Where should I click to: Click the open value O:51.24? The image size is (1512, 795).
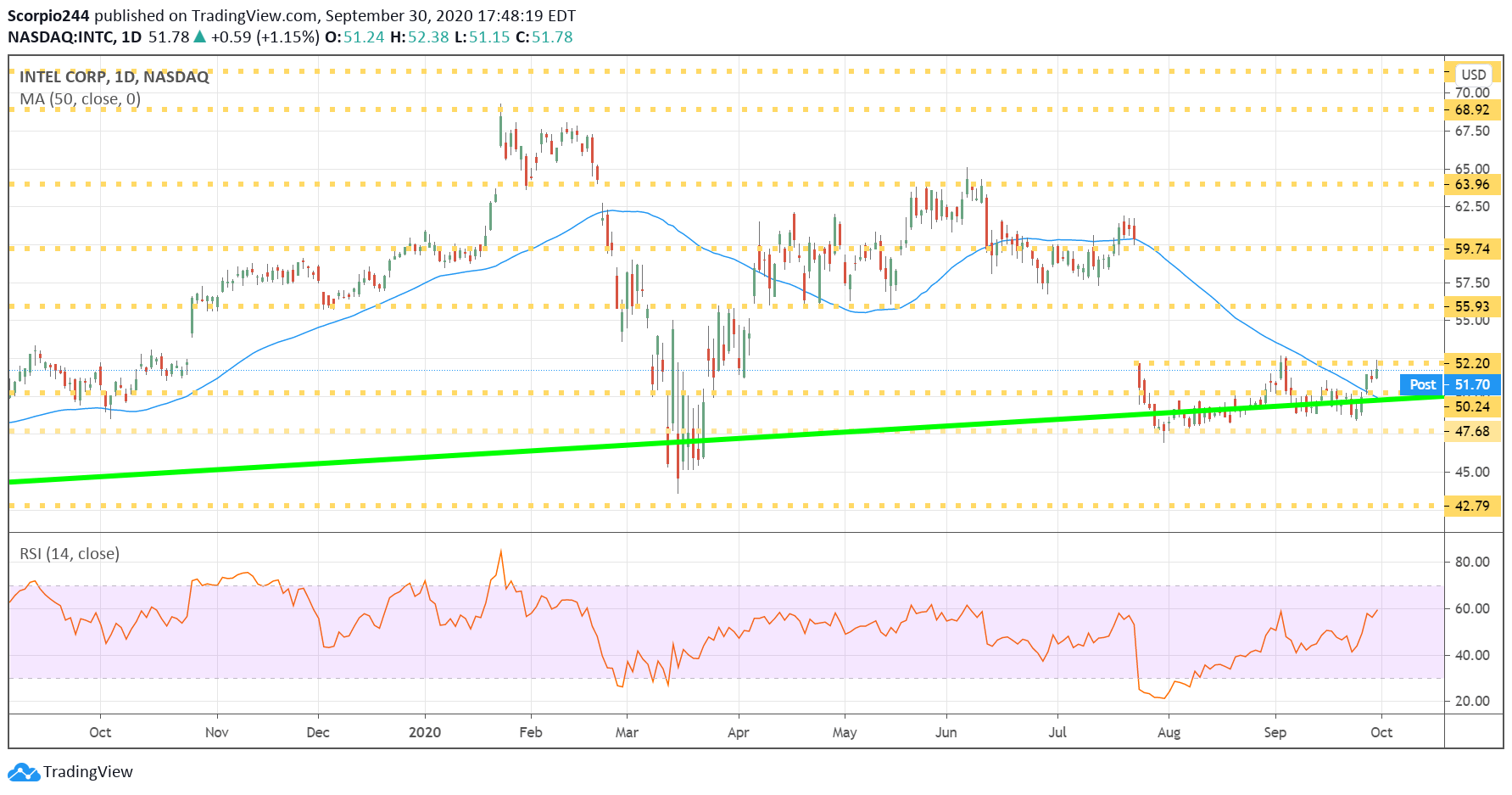(x=354, y=37)
